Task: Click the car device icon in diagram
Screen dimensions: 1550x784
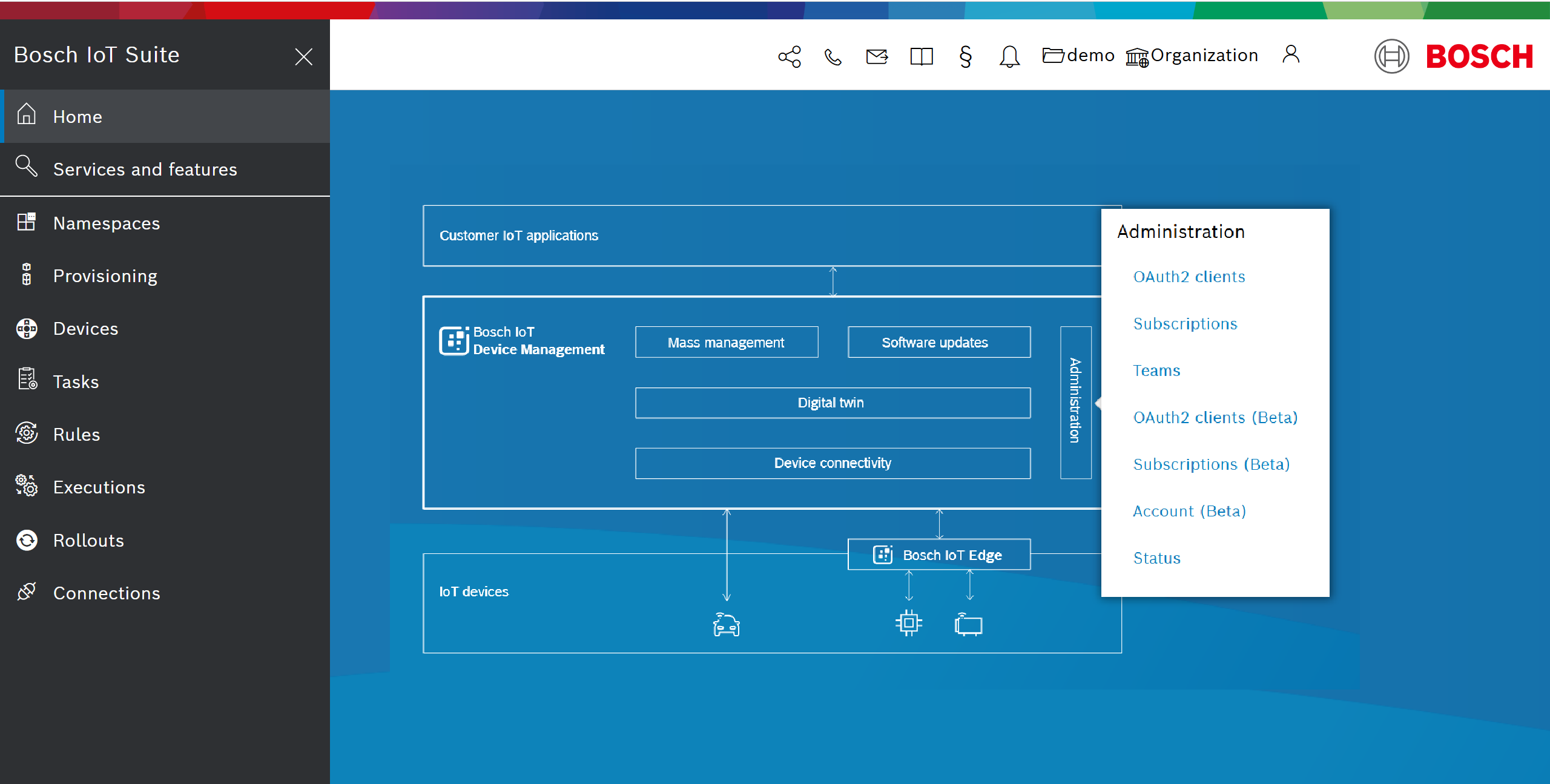Action: tap(727, 624)
